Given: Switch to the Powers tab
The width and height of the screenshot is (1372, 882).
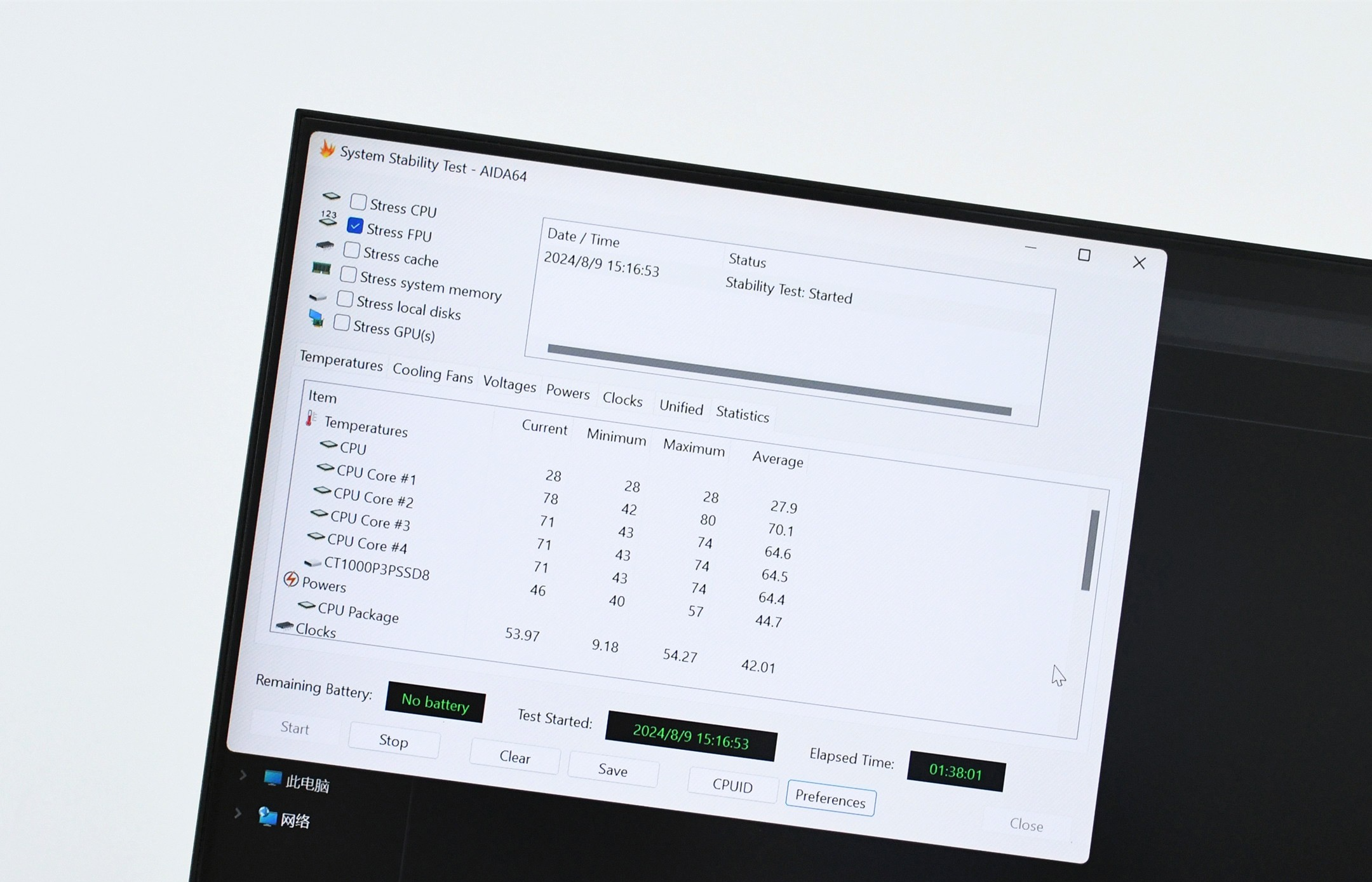Looking at the screenshot, I should tap(568, 392).
